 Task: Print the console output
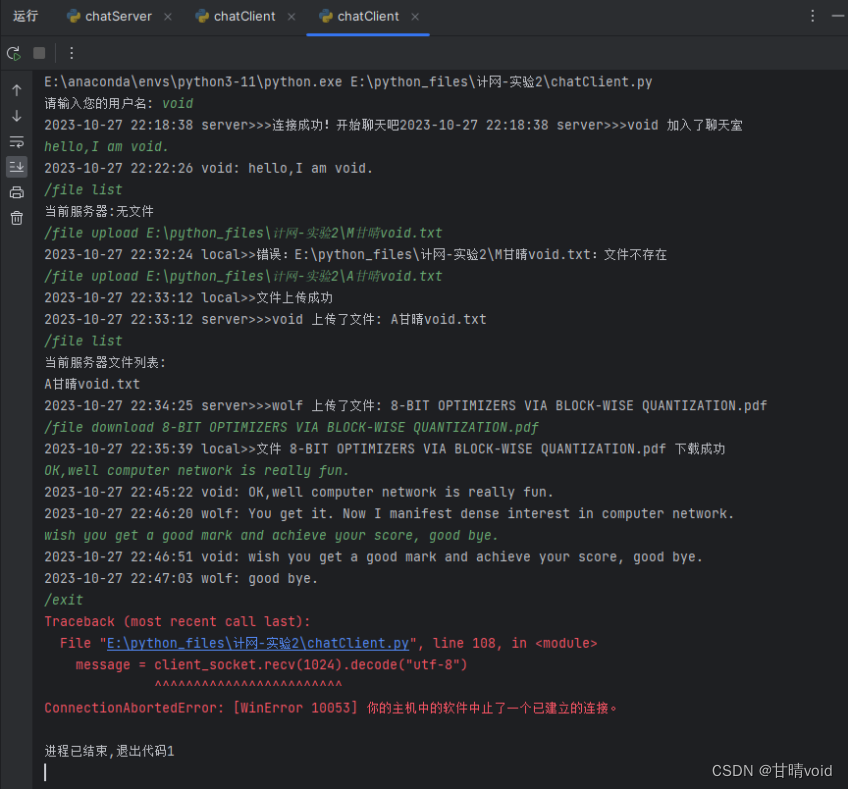click(16, 192)
